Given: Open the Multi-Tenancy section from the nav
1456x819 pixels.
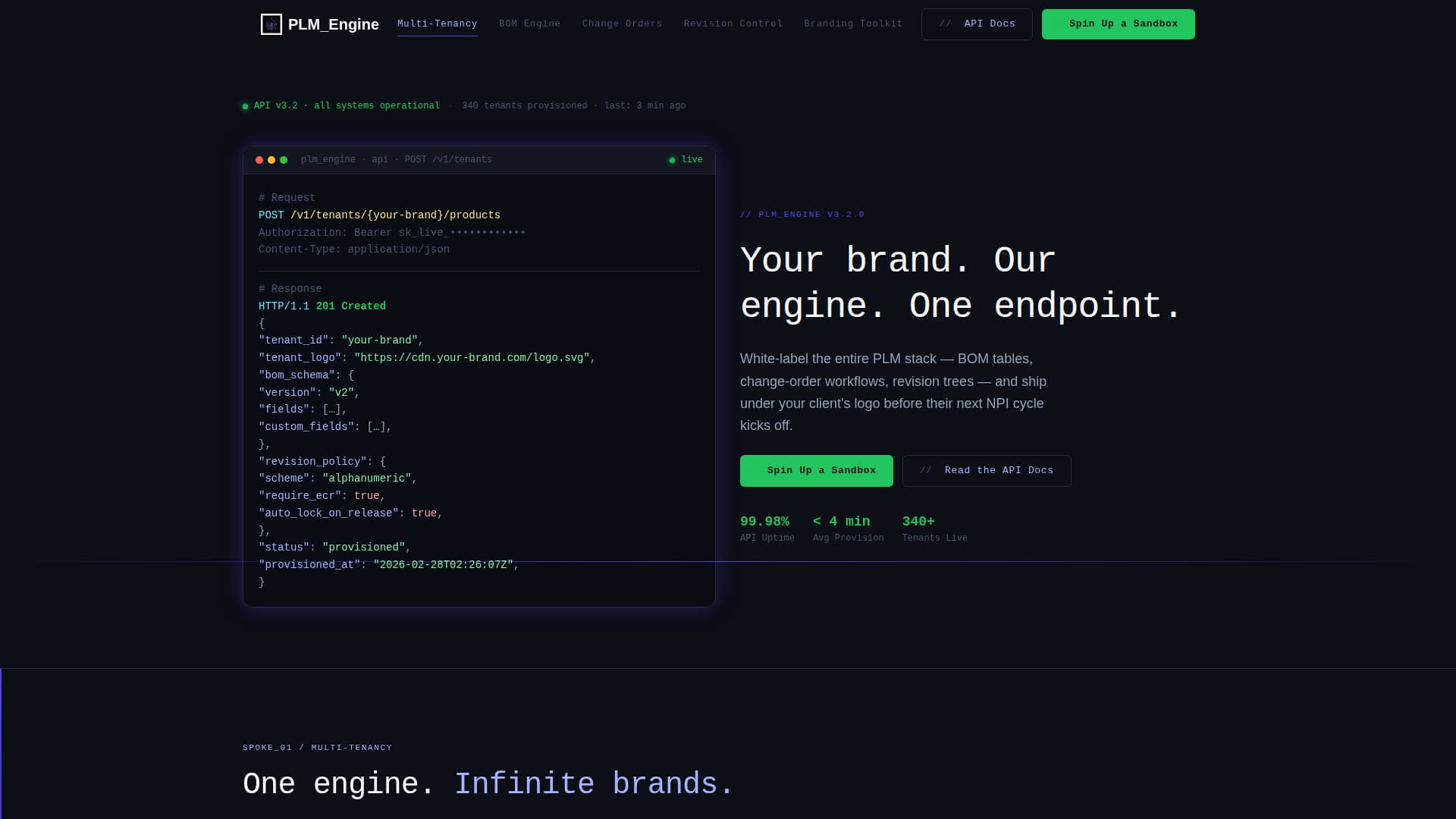Looking at the screenshot, I should [x=438, y=24].
